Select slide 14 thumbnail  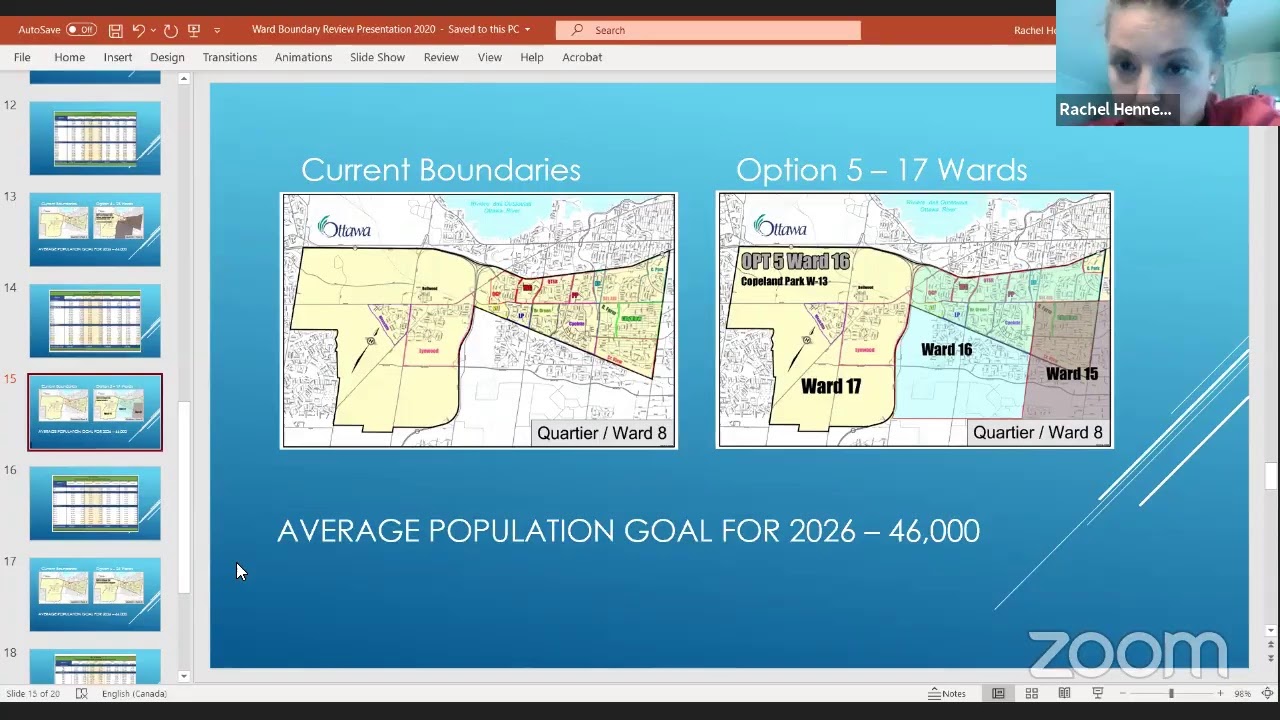click(x=95, y=321)
